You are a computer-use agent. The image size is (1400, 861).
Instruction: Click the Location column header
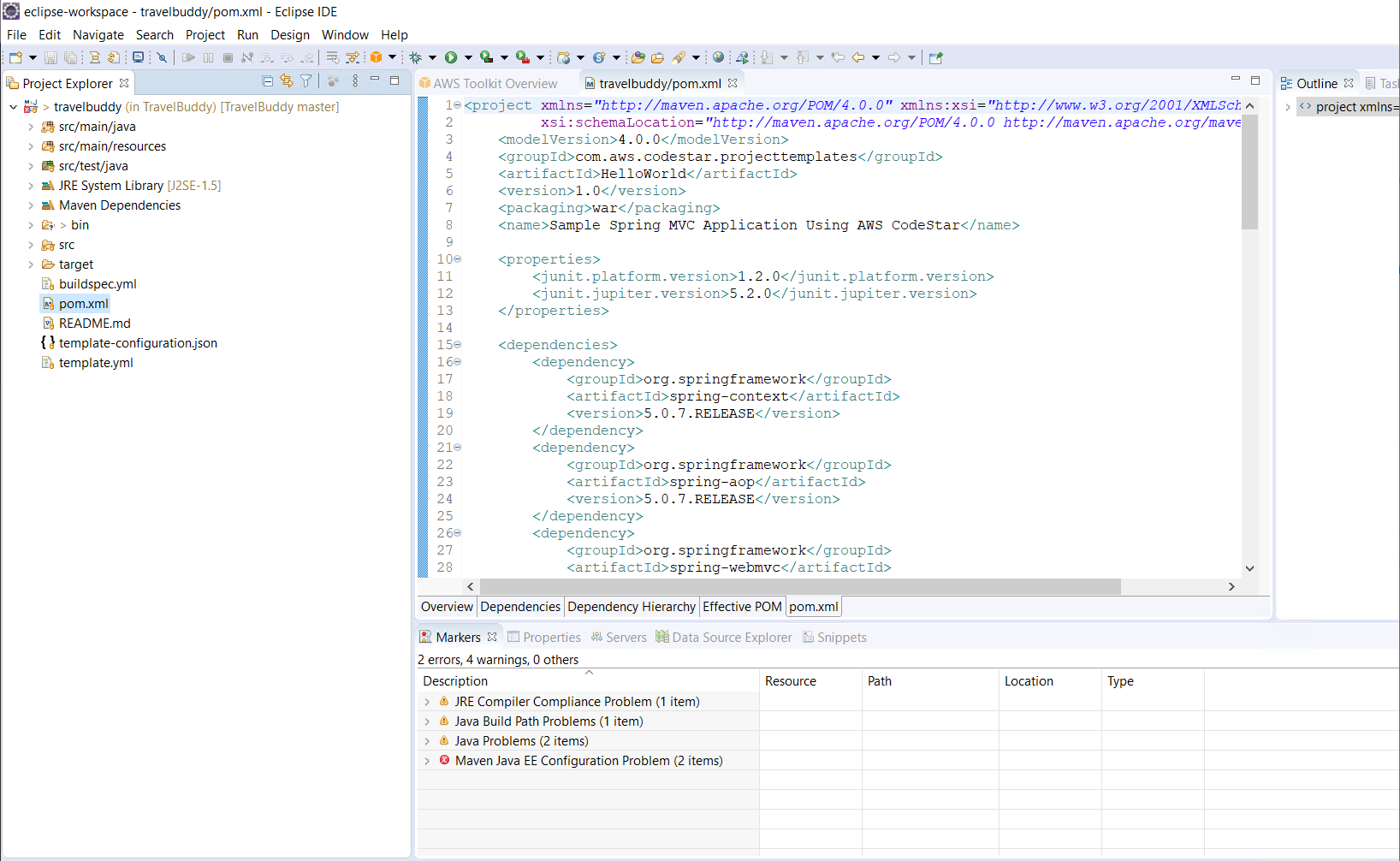(x=1050, y=681)
